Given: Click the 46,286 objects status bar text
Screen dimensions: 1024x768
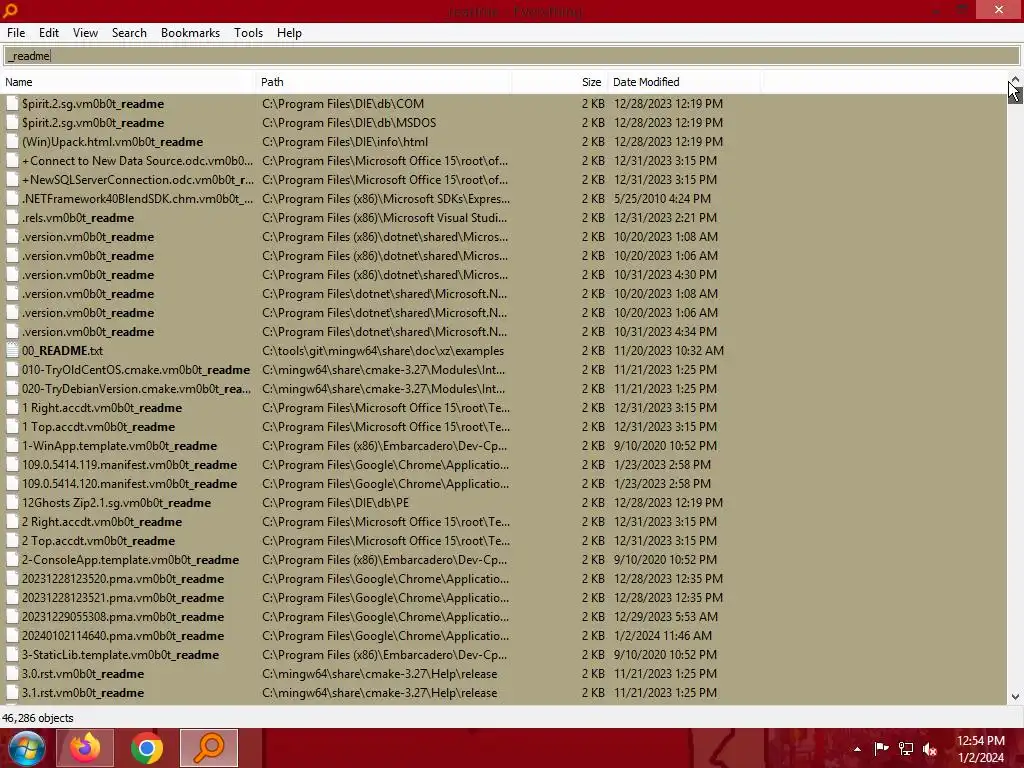Looking at the screenshot, I should tap(38, 718).
